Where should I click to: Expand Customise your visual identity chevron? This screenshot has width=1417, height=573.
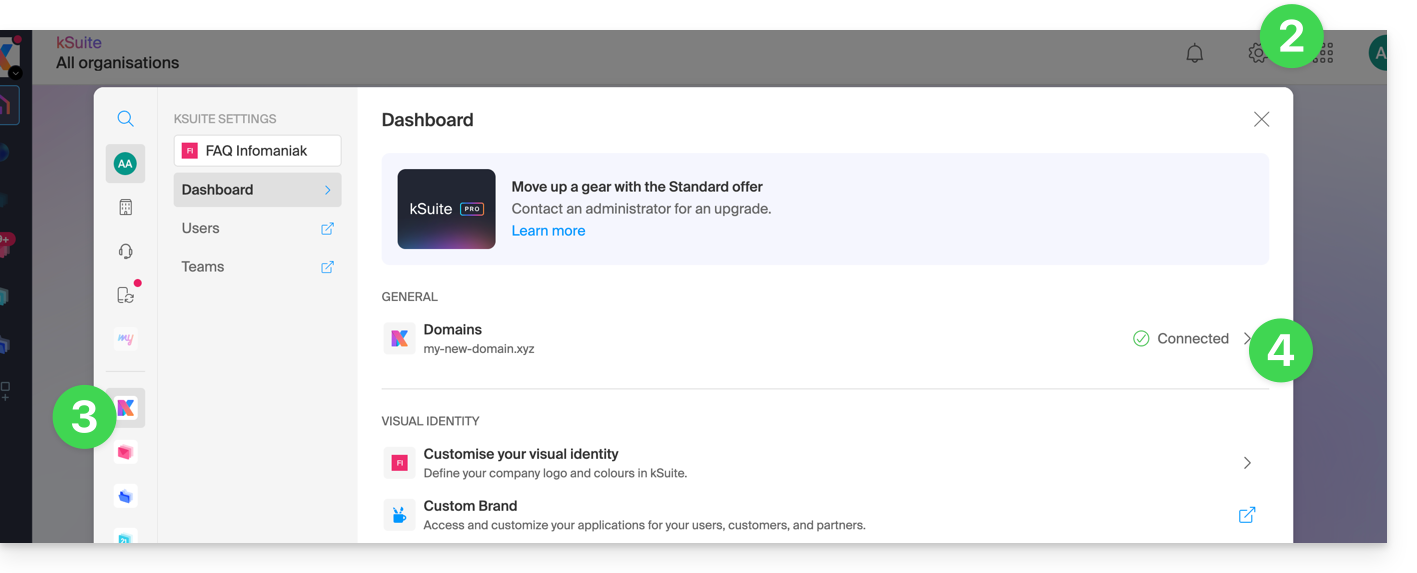pos(1247,463)
